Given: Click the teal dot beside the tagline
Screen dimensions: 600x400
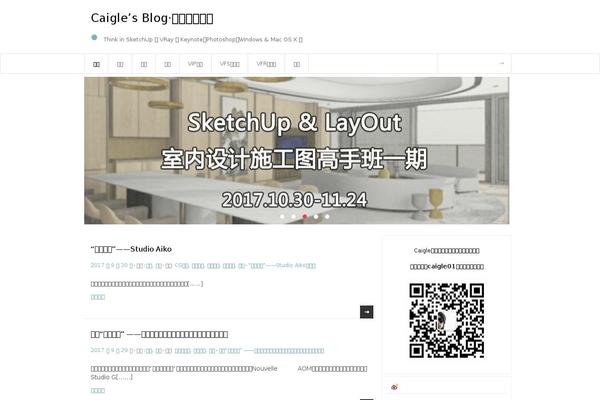Looking at the screenshot, I should (94, 37).
